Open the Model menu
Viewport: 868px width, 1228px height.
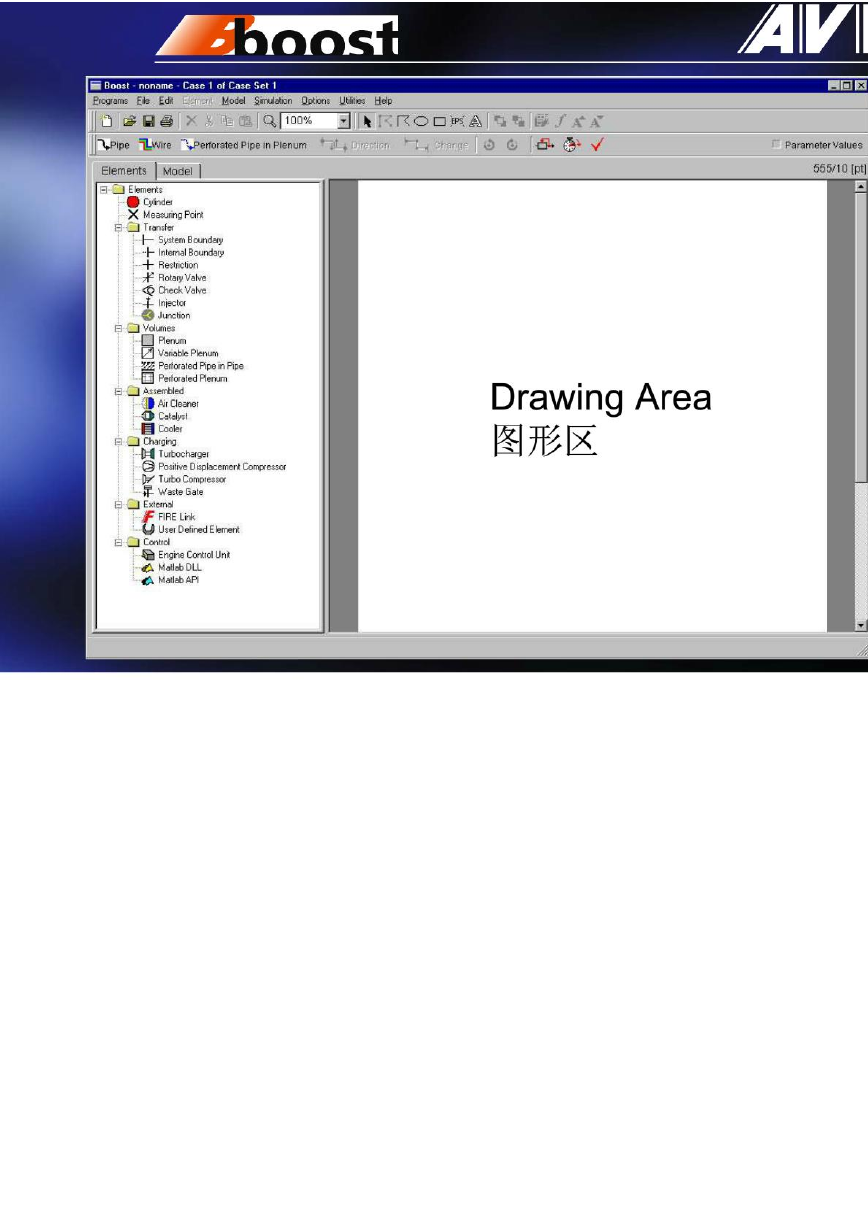(233, 101)
